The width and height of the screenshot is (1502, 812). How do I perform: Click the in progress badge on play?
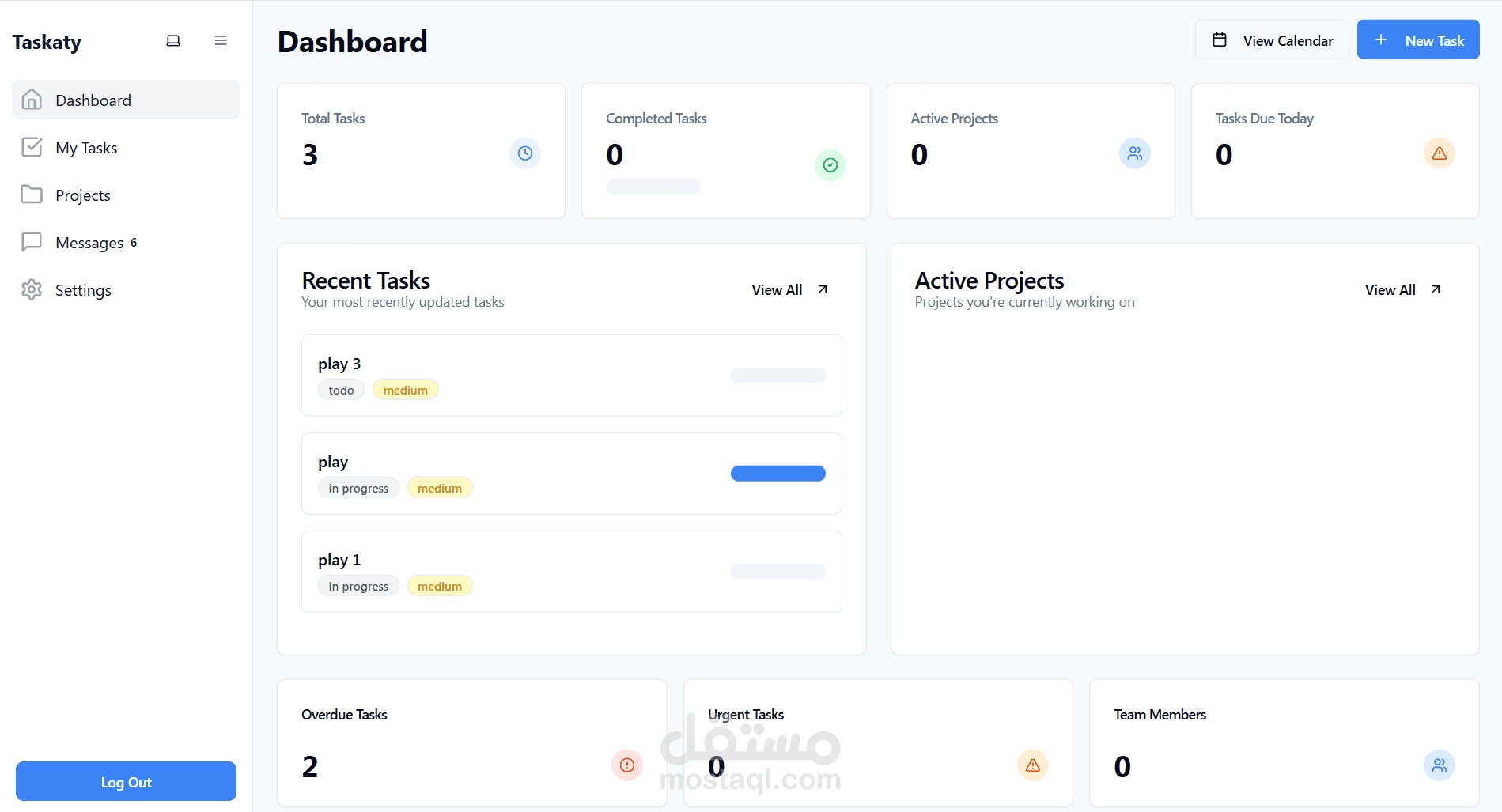[358, 488]
